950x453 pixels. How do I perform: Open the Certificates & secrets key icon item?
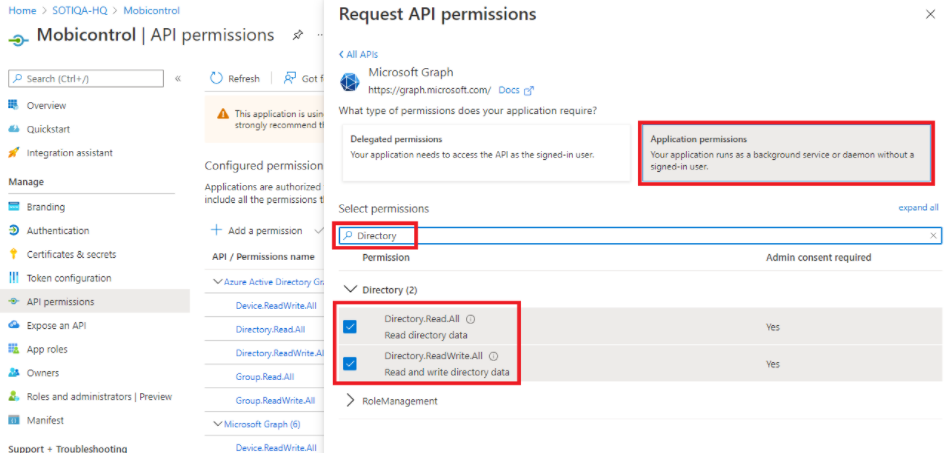tap(14, 254)
